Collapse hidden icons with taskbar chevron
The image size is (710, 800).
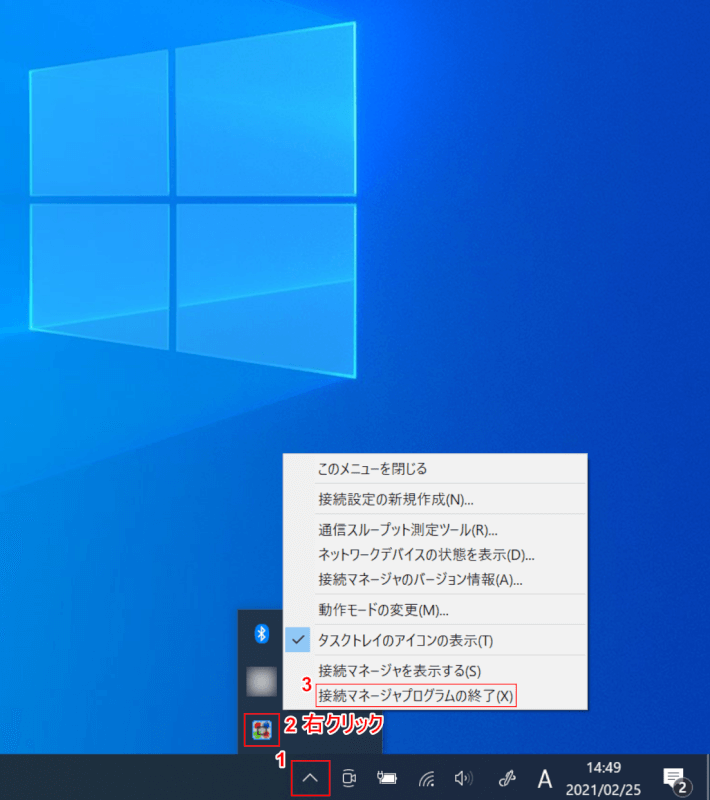point(310,778)
